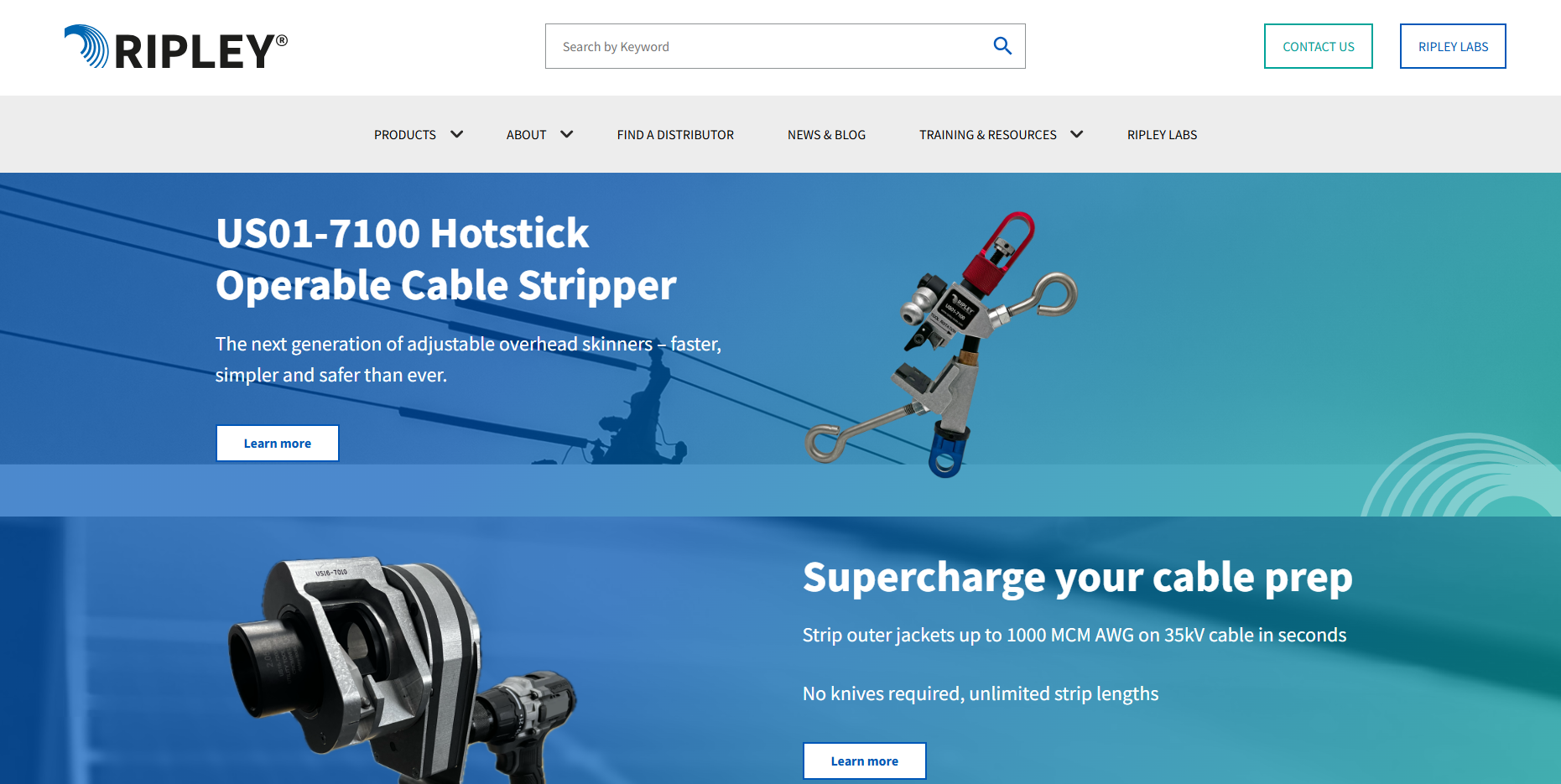The image size is (1561, 784).
Task: Expand the Products dropdown chevron
Action: 457,134
